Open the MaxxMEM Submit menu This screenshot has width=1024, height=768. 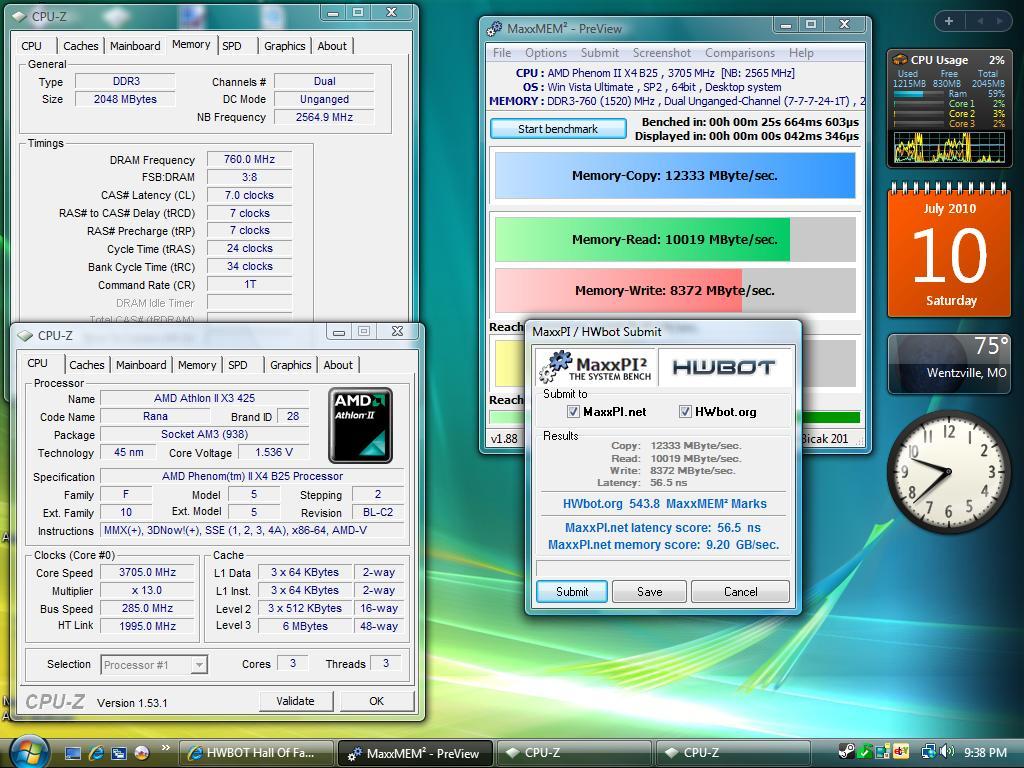[600, 53]
